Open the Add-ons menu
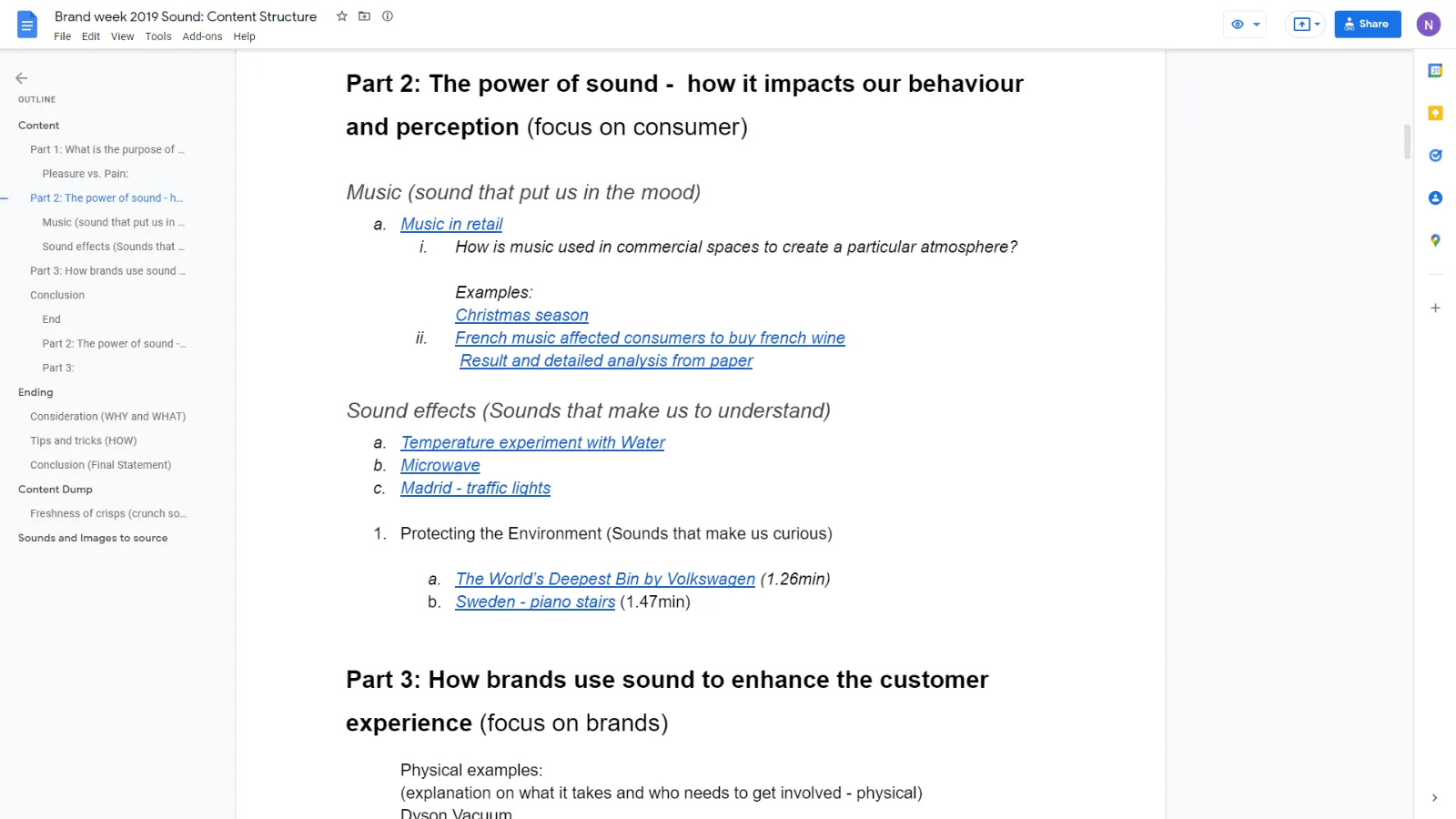Screen dimensions: 1456x819 click(x=202, y=36)
